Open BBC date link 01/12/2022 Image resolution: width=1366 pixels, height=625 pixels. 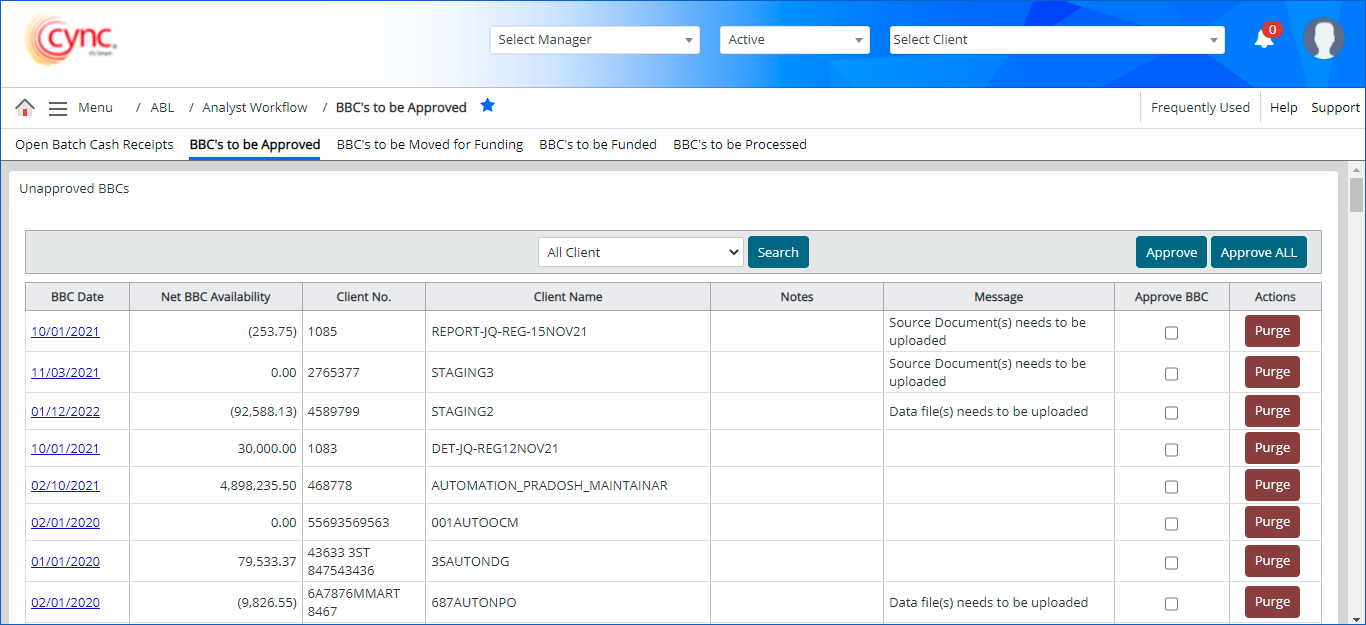click(65, 412)
